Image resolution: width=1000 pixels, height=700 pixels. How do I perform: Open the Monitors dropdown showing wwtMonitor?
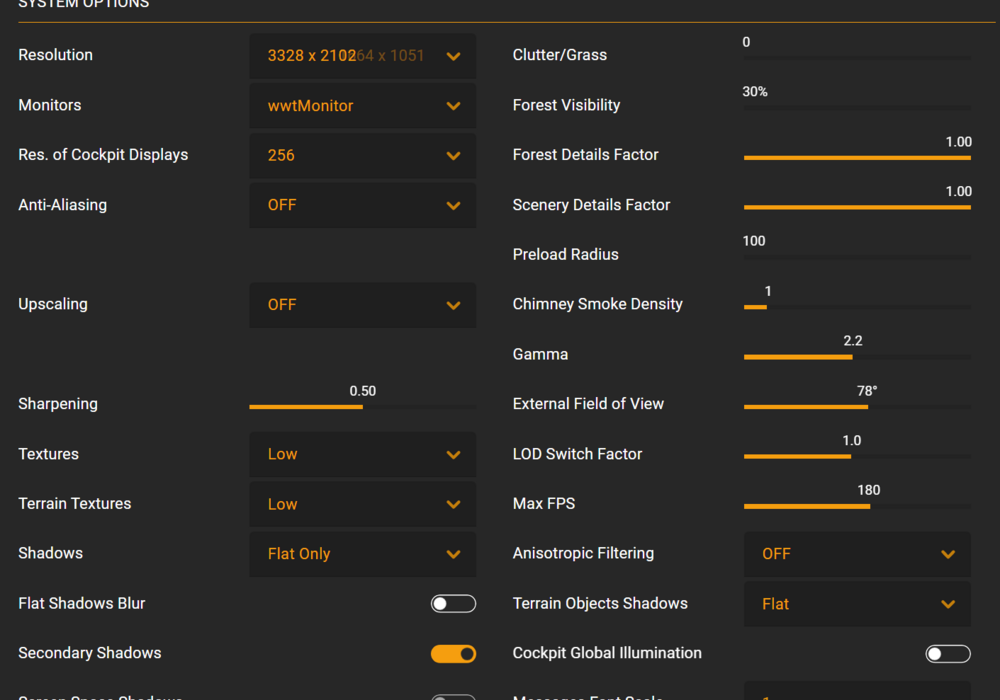pos(362,105)
